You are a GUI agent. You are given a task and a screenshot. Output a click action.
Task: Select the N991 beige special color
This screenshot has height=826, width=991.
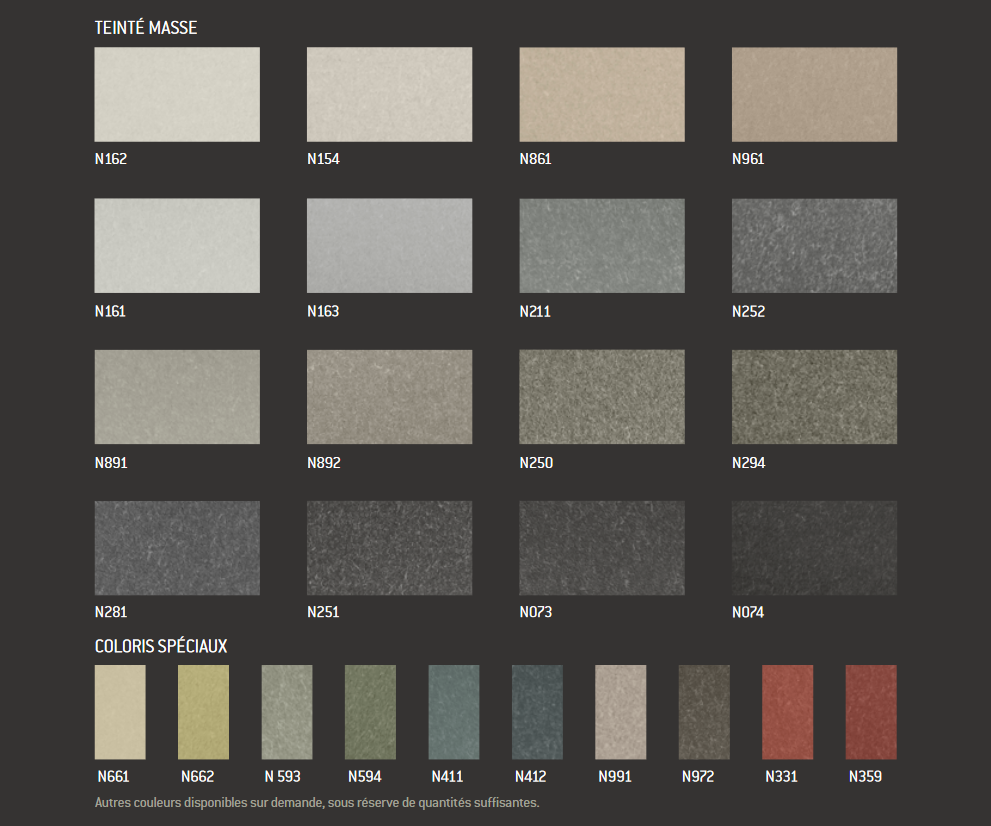pos(621,712)
